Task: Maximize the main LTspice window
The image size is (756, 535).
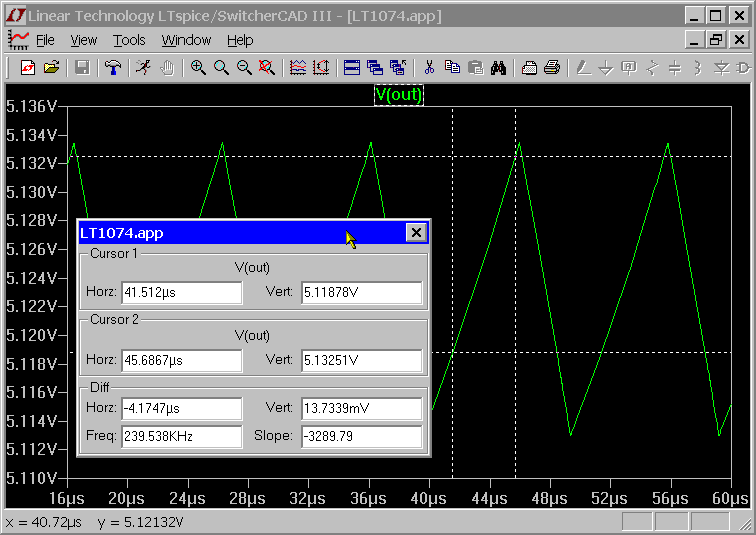Action: point(716,15)
